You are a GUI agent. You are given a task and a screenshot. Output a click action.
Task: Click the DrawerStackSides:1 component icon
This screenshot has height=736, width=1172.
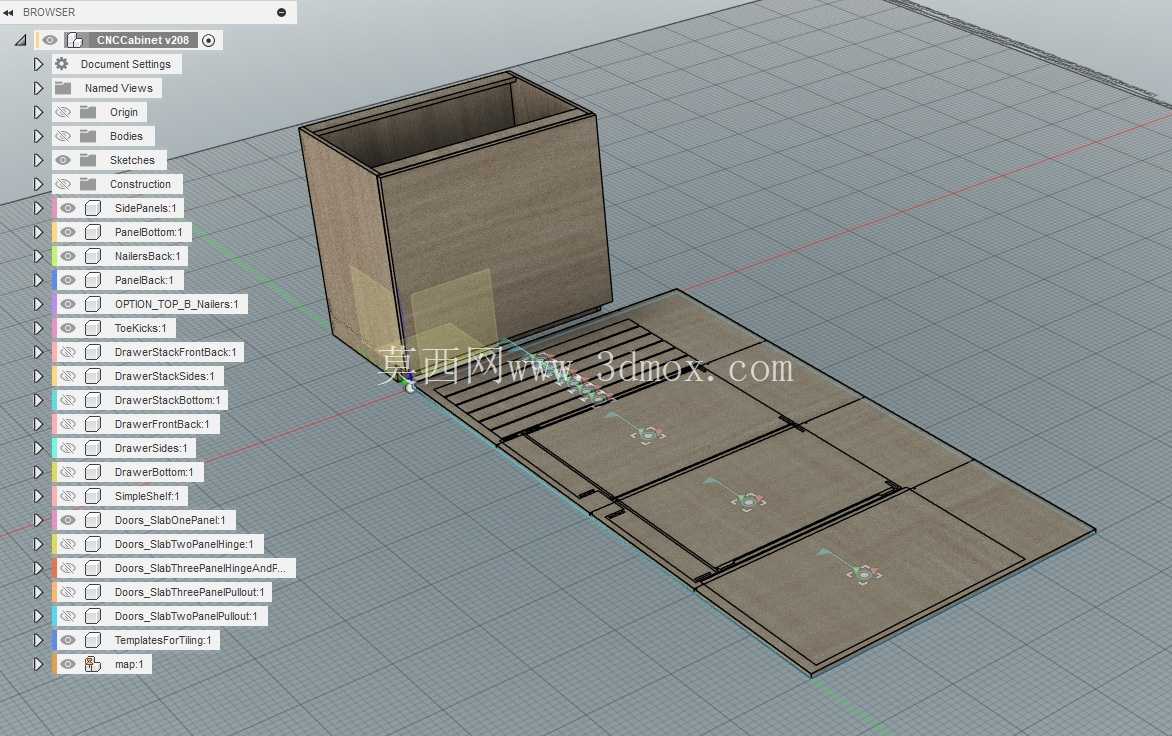point(93,376)
